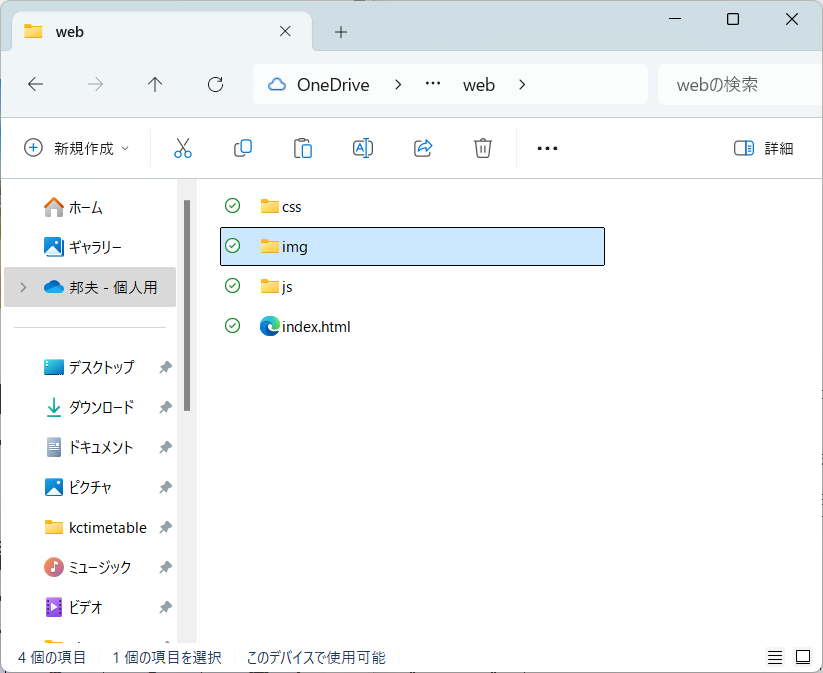
Task: Expand the chevron after web in address bar
Action: pos(522,85)
